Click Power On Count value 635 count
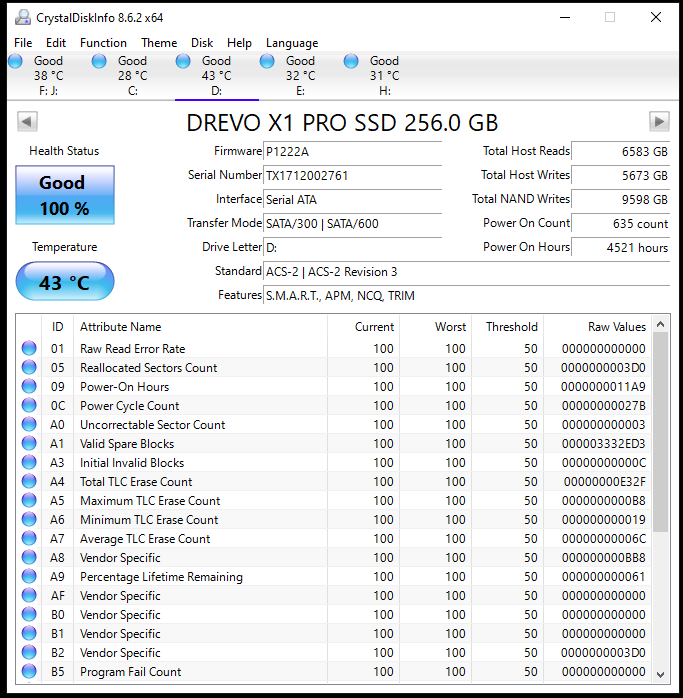 pos(621,224)
